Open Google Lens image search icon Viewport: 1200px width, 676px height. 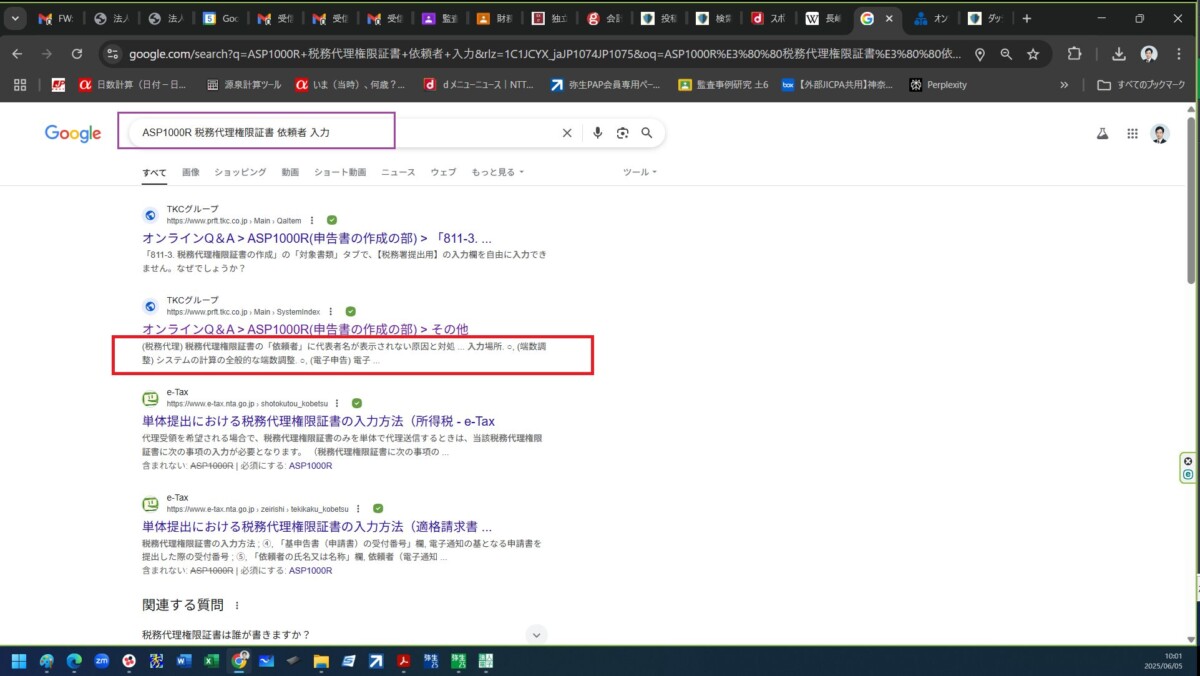[622, 133]
